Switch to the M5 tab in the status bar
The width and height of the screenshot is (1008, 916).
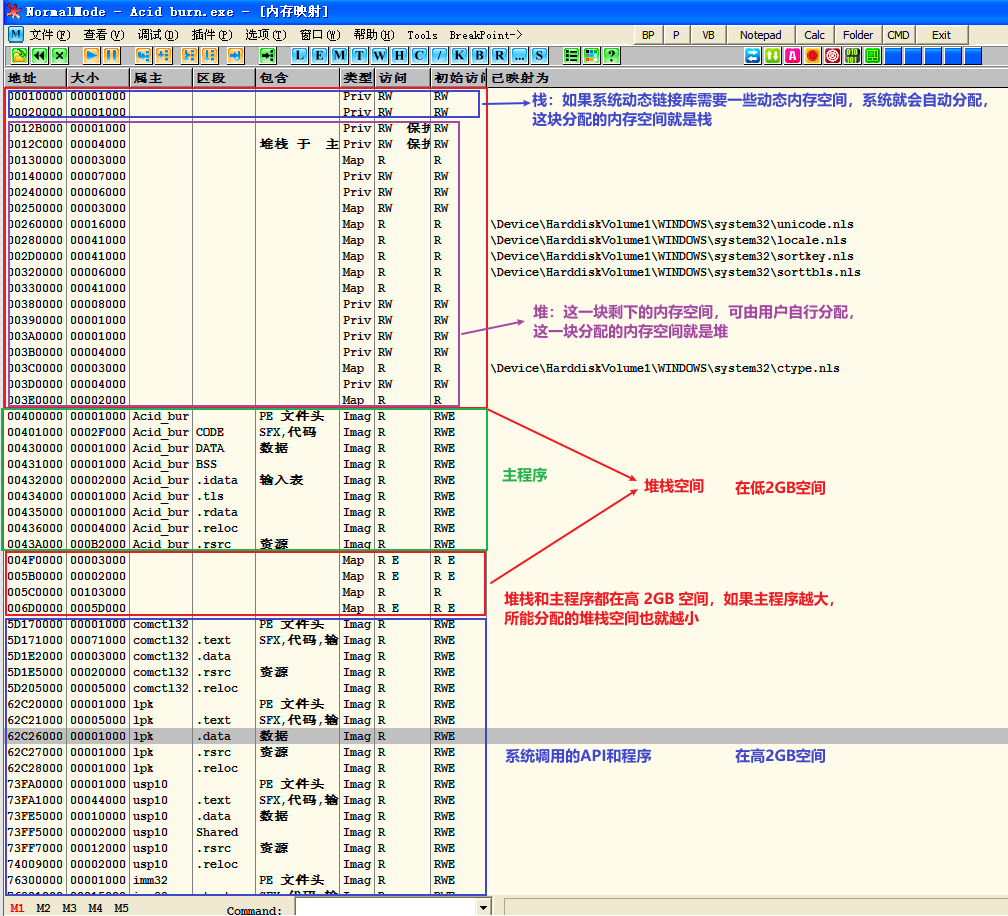pyautogui.click(x=121, y=908)
